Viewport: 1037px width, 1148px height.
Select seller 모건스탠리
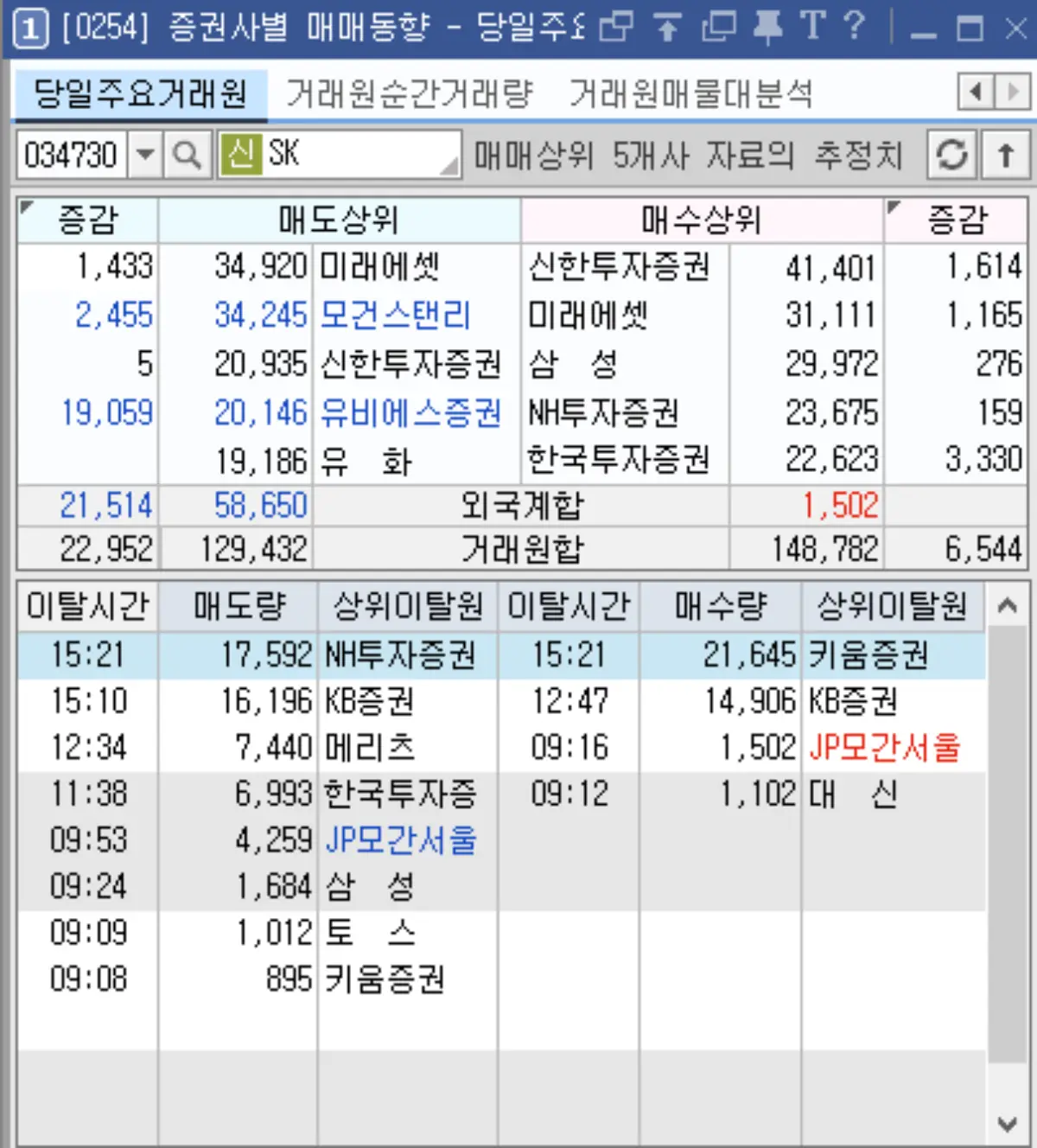coord(395,315)
